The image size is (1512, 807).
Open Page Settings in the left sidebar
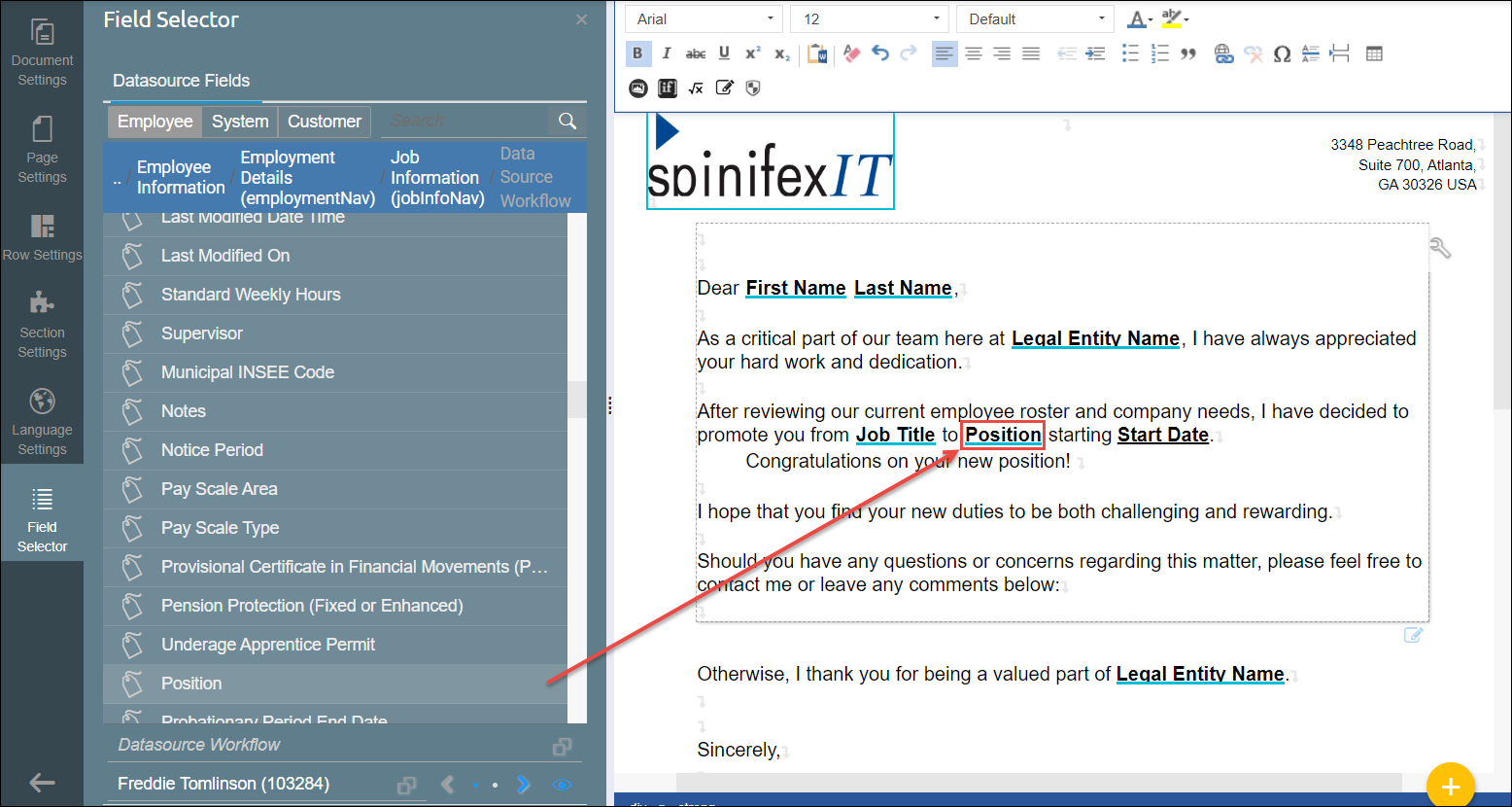[42, 150]
